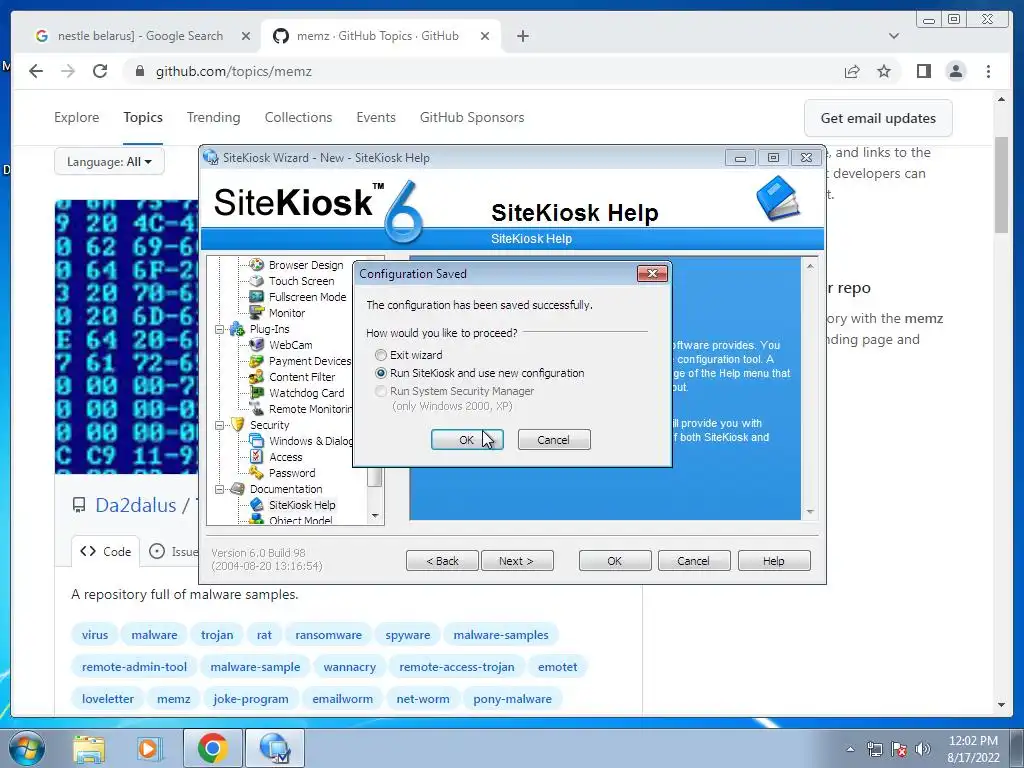
Task: Click the WebCam tree icon
Action: pyautogui.click(x=257, y=345)
